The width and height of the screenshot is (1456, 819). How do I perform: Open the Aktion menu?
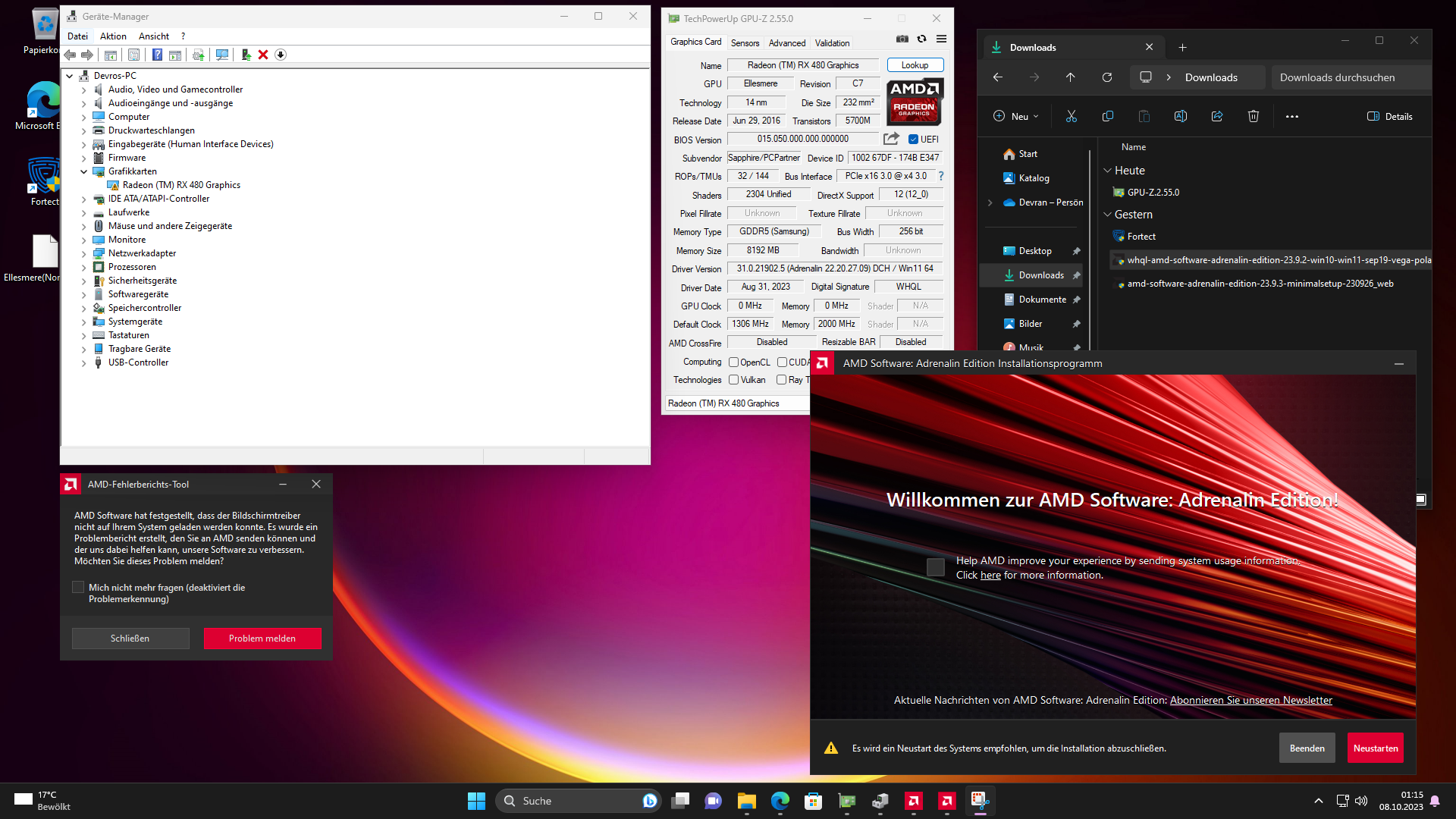click(113, 36)
